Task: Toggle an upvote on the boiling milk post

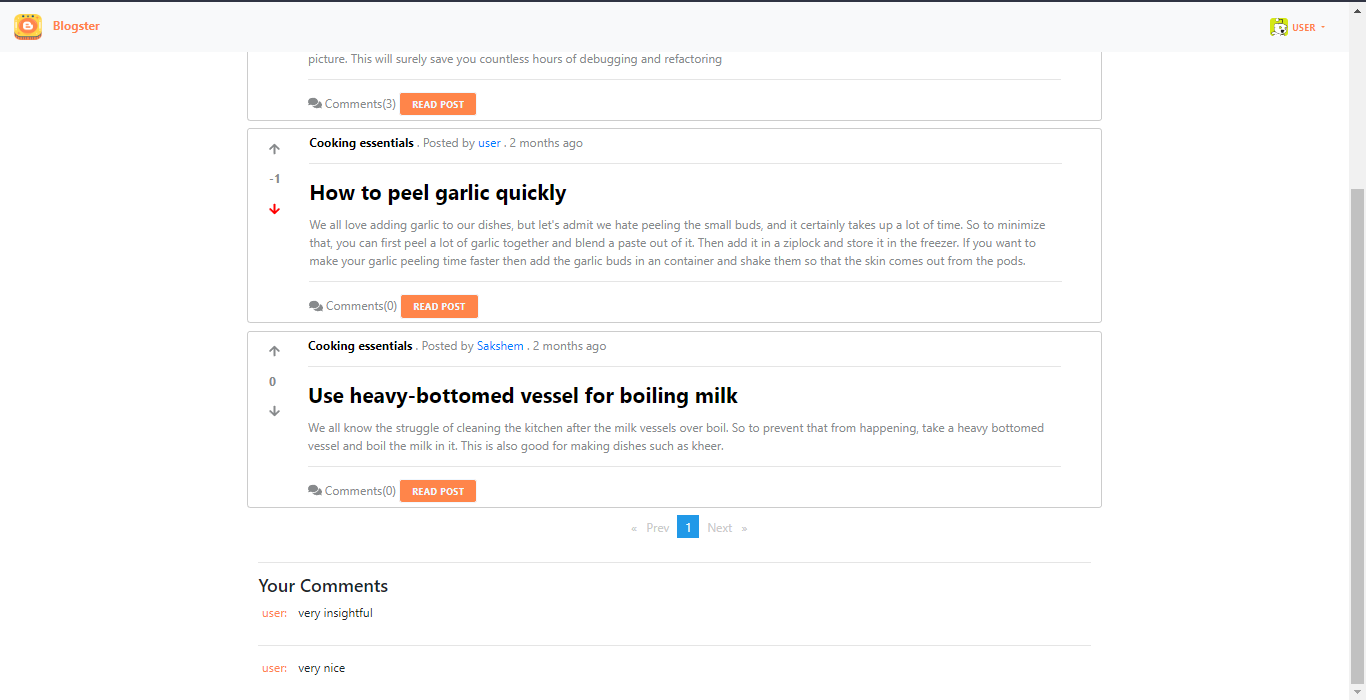Action: tap(274, 350)
